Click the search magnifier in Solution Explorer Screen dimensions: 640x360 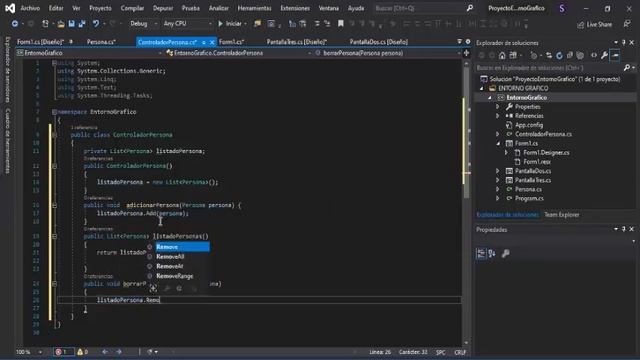pos(627,68)
